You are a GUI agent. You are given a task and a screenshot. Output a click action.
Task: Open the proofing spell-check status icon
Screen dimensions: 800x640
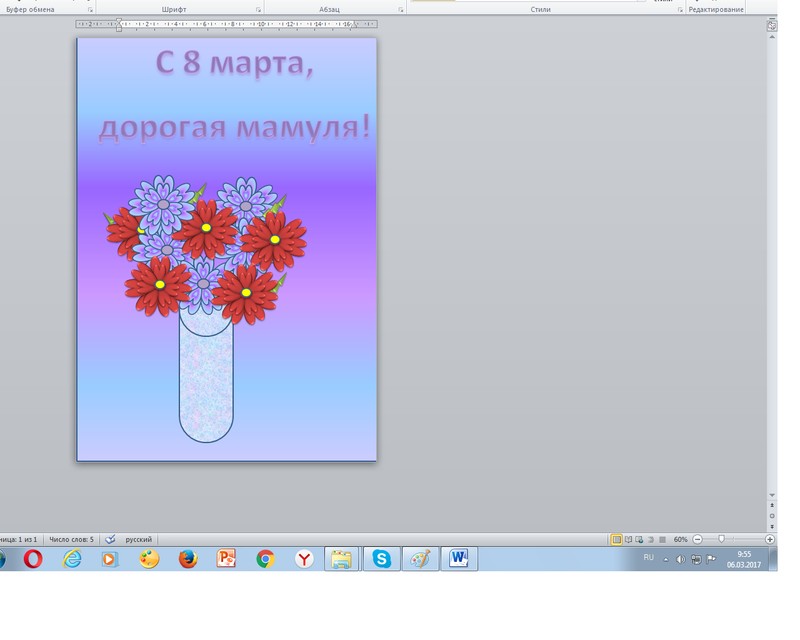(110, 539)
